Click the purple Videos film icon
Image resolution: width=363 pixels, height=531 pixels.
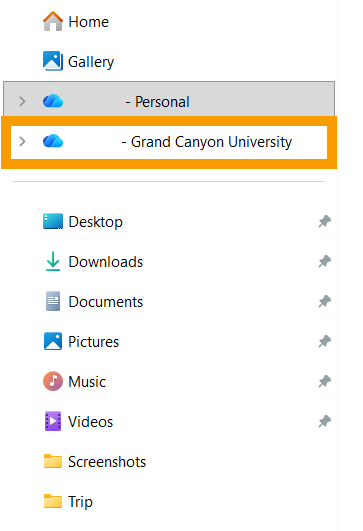tap(53, 421)
